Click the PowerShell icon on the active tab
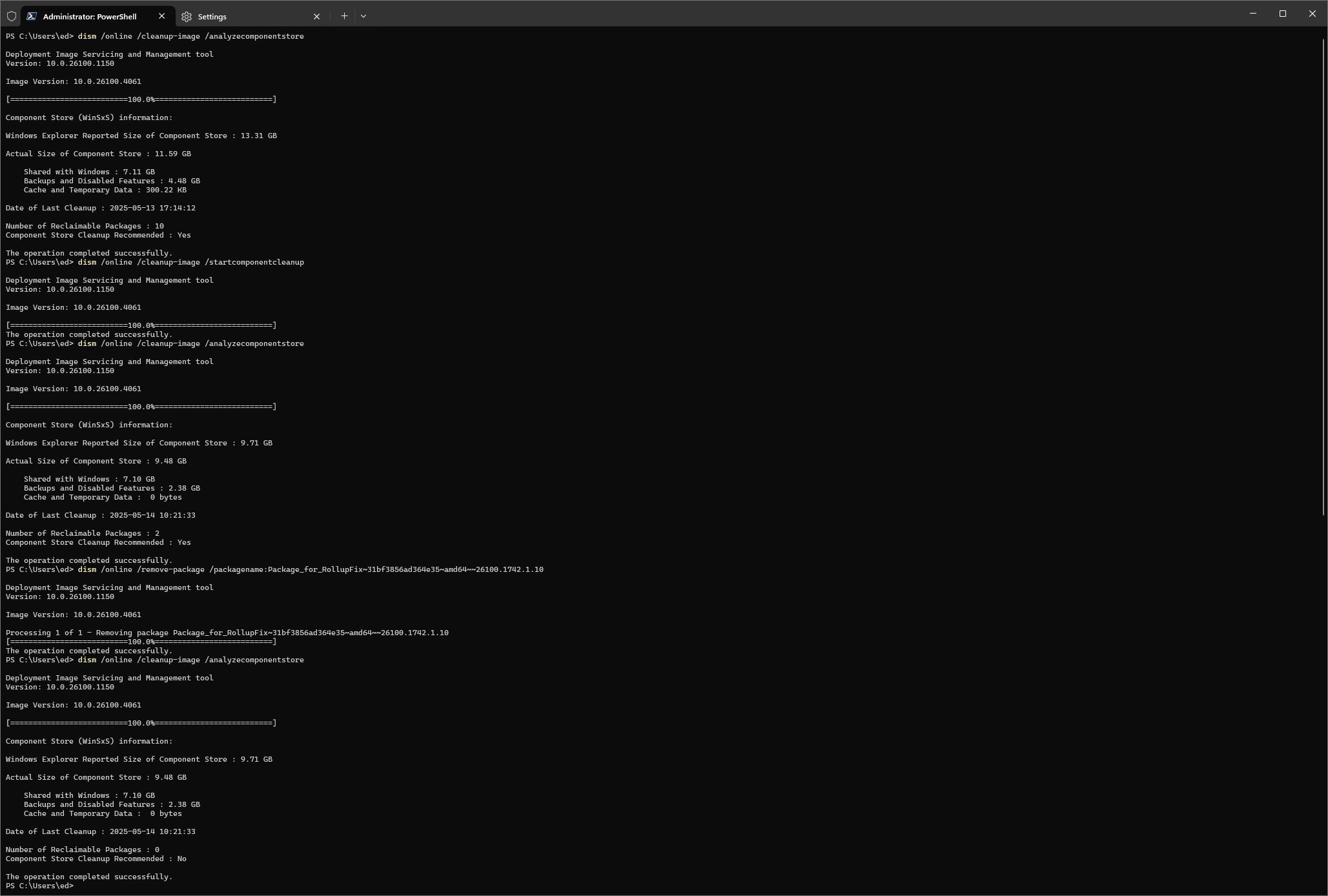The height and width of the screenshot is (896, 1328). pos(31,16)
